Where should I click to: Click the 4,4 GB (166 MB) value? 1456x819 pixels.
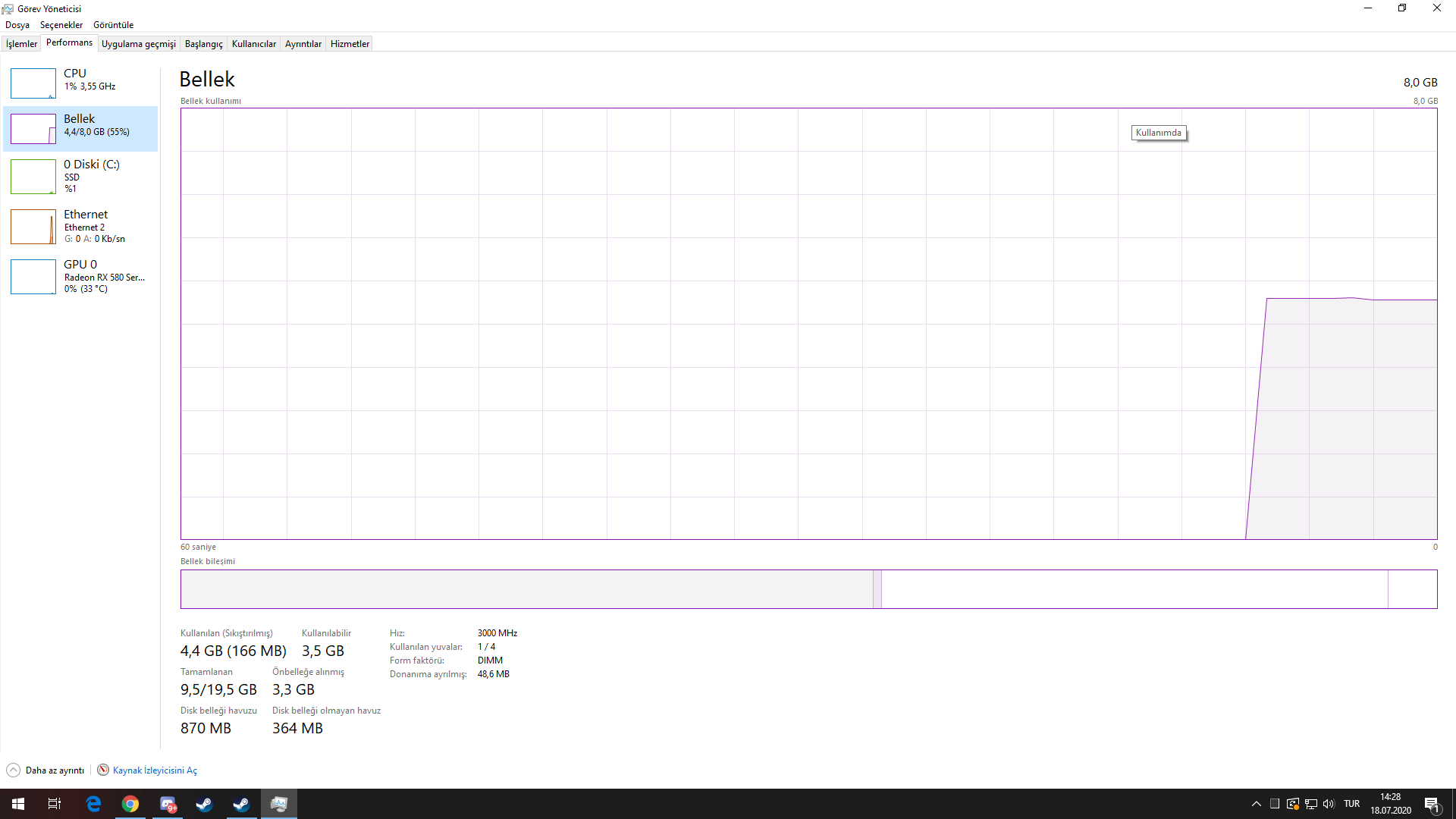pos(234,651)
